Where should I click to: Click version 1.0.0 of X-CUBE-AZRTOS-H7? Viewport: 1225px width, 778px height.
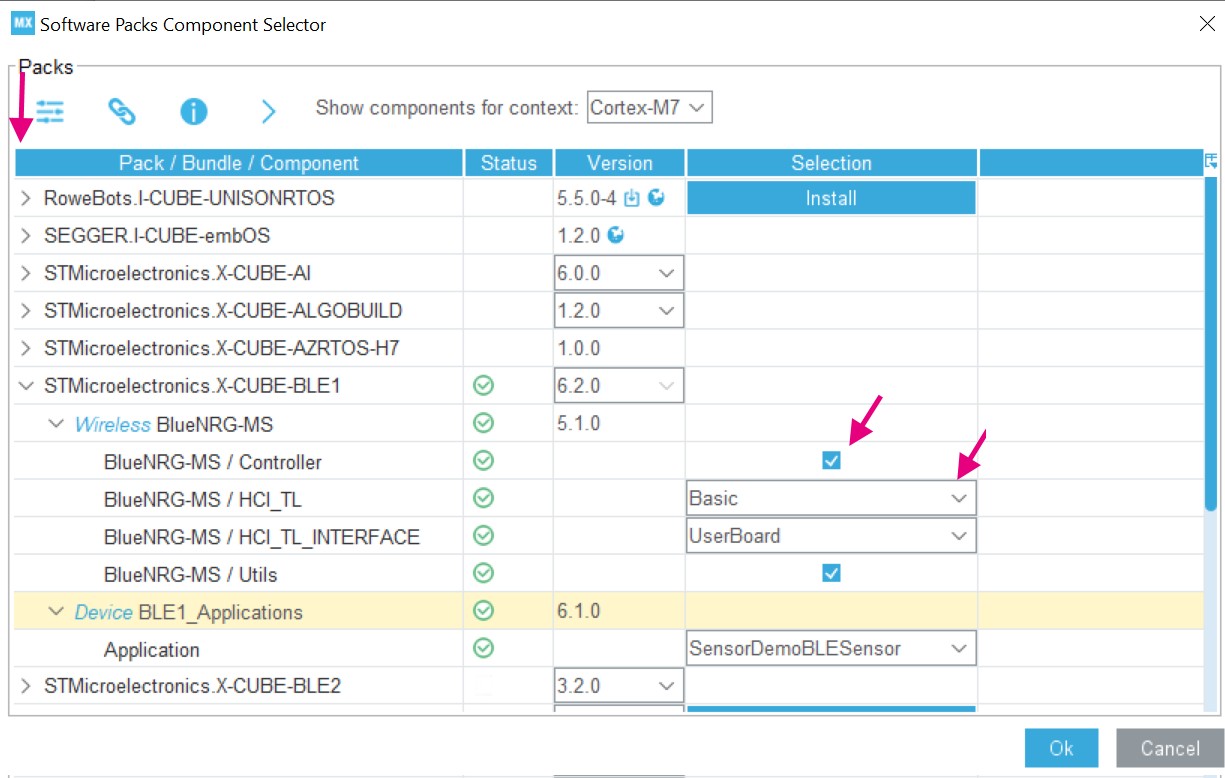point(579,348)
